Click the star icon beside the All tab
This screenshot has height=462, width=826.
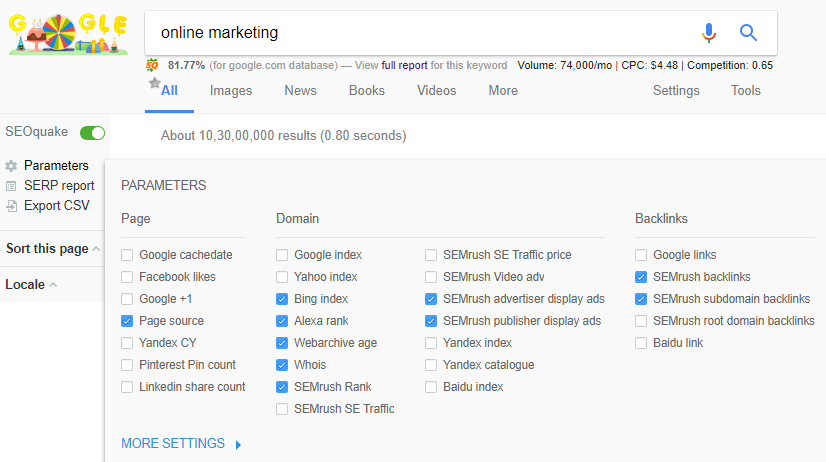tap(154, 83)
